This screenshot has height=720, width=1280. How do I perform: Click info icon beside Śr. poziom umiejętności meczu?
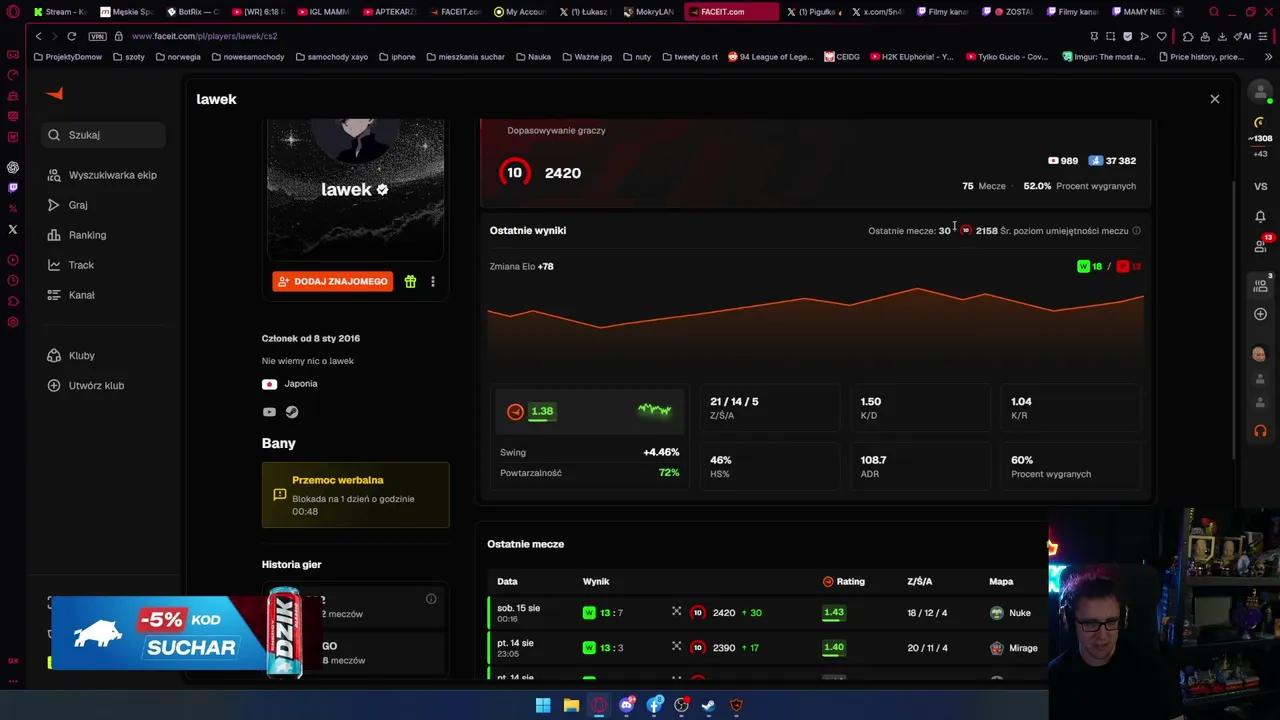pyautogui.click(x=1136, y=231)
